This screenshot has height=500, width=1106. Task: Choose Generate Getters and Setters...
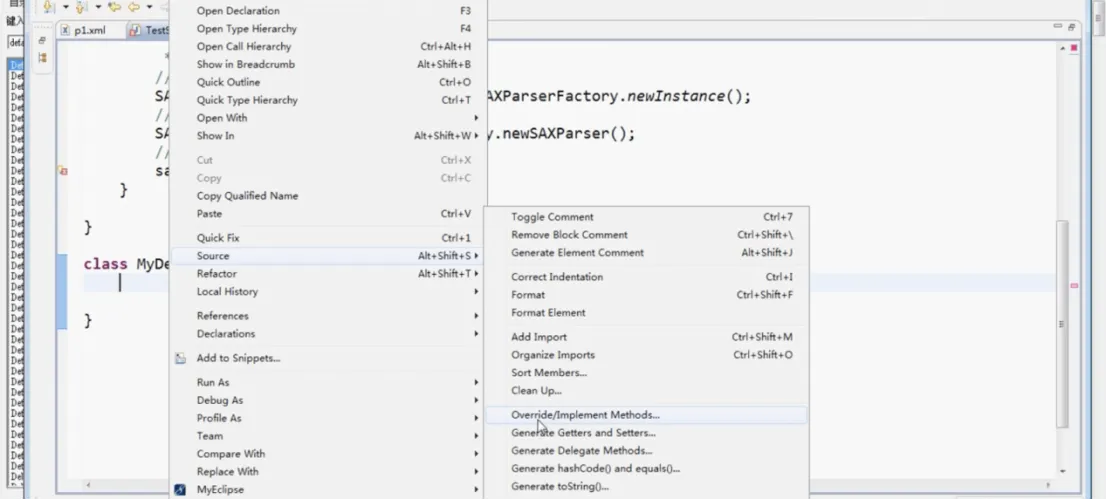tap(646, 433)
